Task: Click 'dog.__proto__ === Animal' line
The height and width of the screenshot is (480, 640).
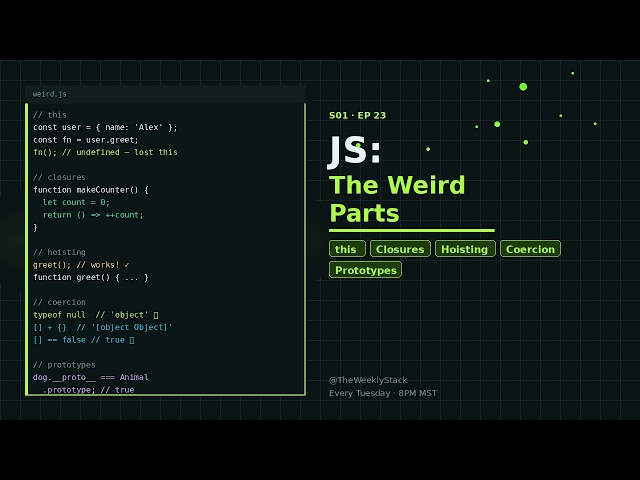Action: [x=91, y=377]
